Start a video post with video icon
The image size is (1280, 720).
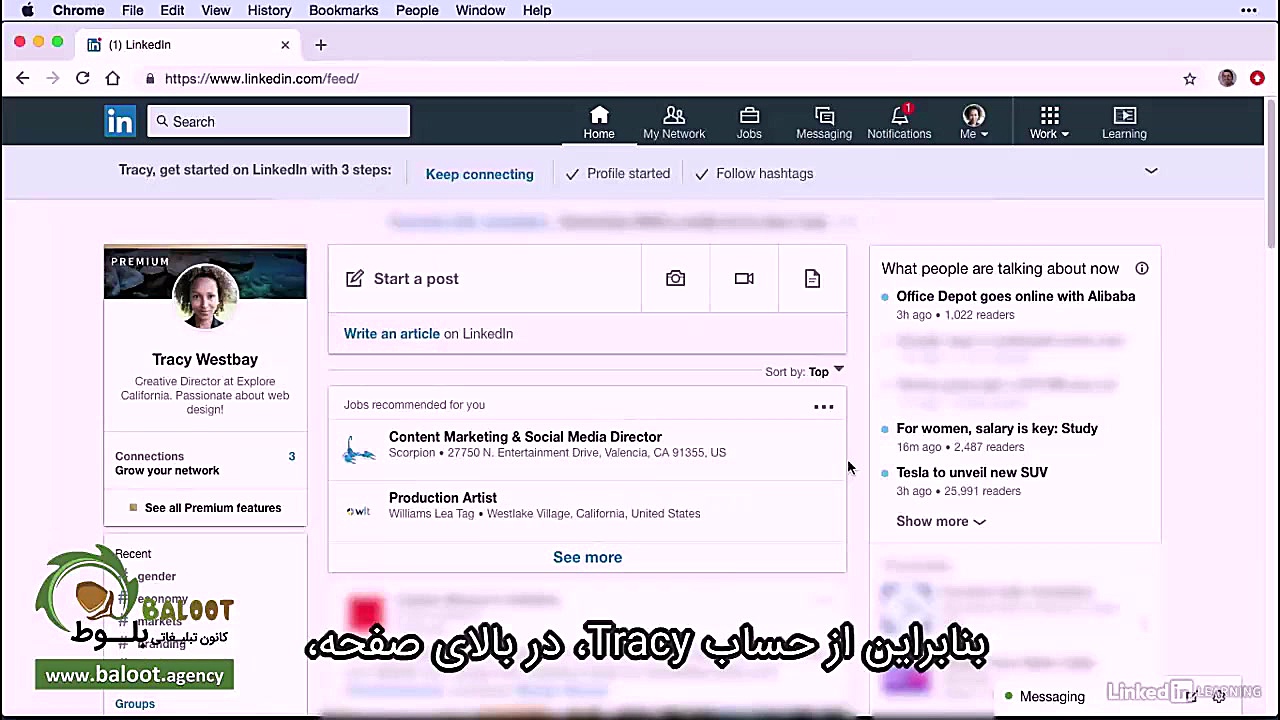744,278
